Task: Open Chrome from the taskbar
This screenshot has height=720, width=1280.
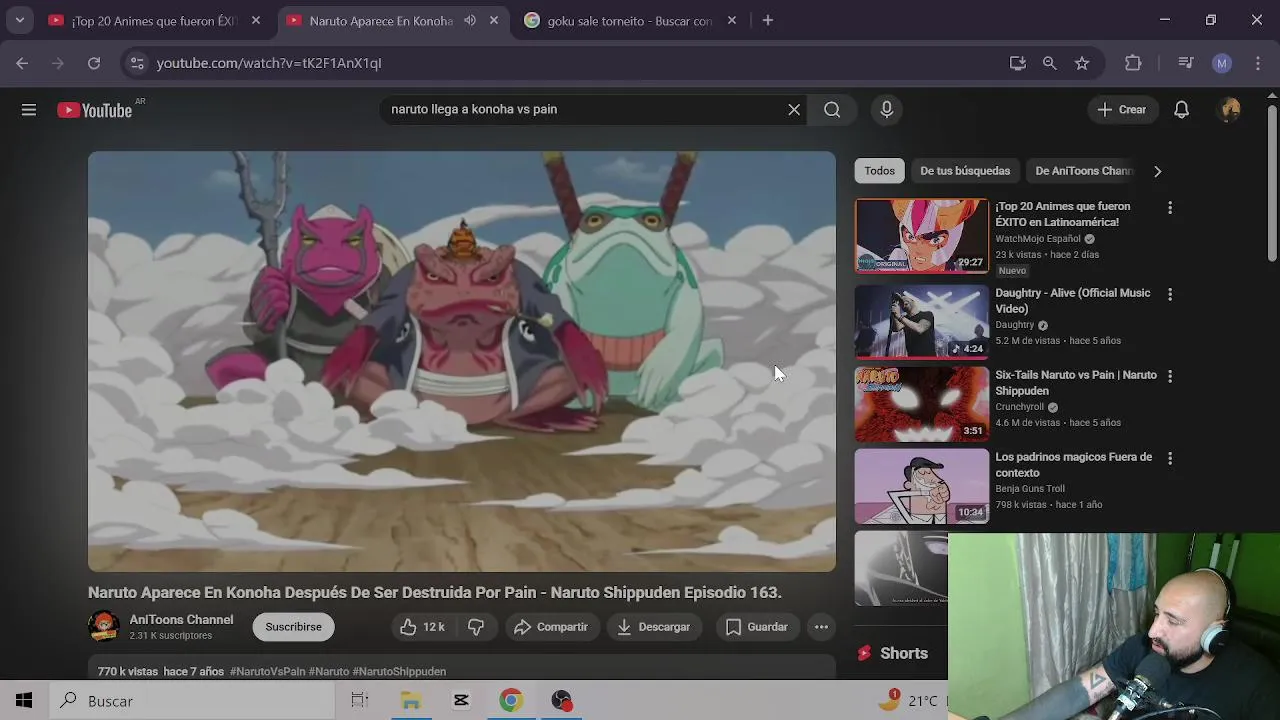Action: (x=511, y=701)
